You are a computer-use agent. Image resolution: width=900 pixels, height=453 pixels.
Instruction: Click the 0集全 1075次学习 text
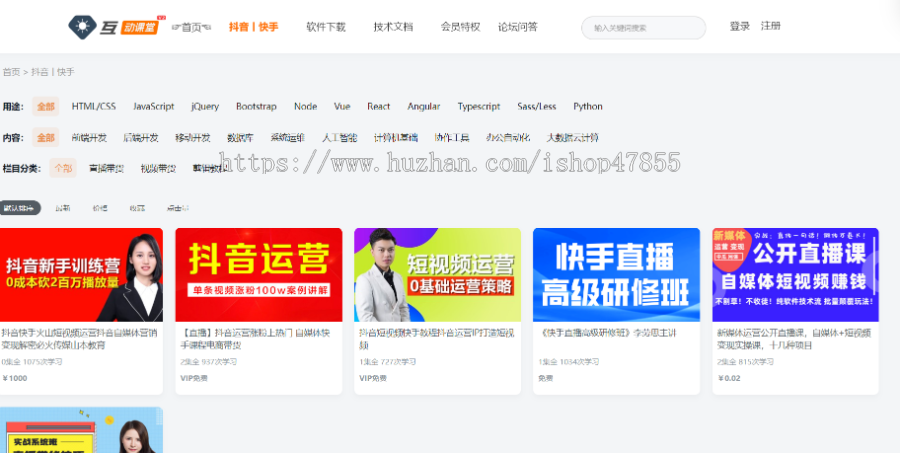click(32, 362)
